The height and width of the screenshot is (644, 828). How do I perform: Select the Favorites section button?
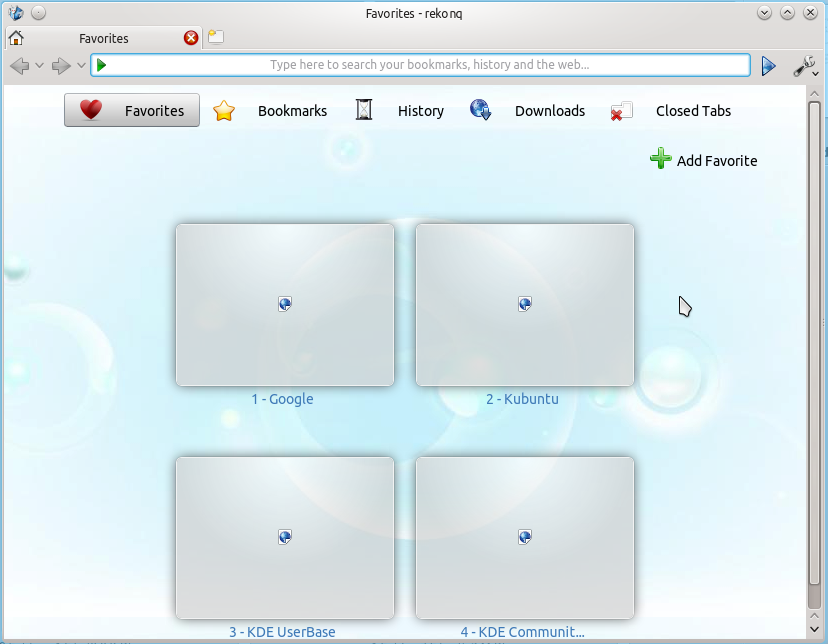click(x=132, y=110)
